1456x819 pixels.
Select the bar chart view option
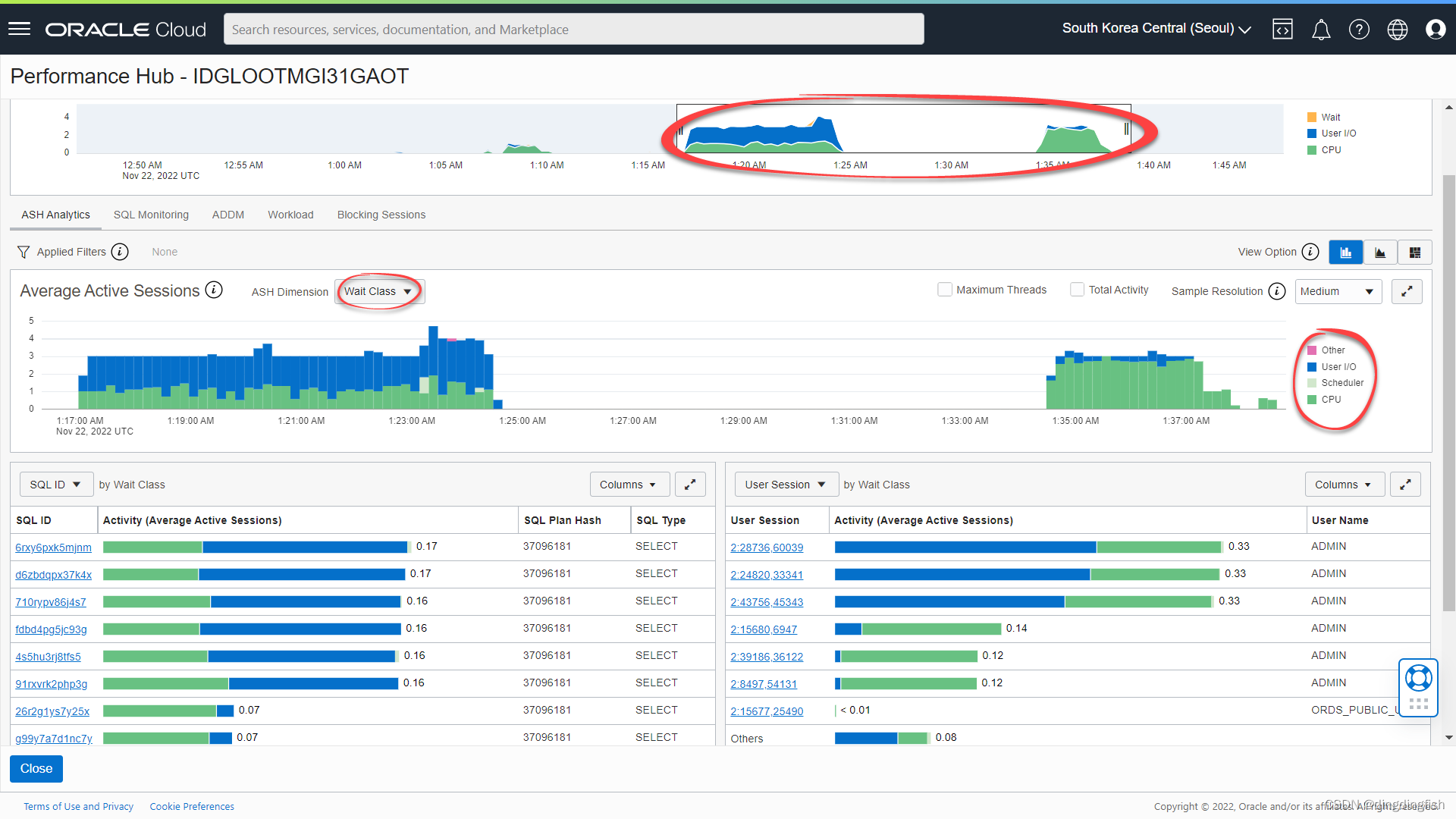[x=1345, y=253]
